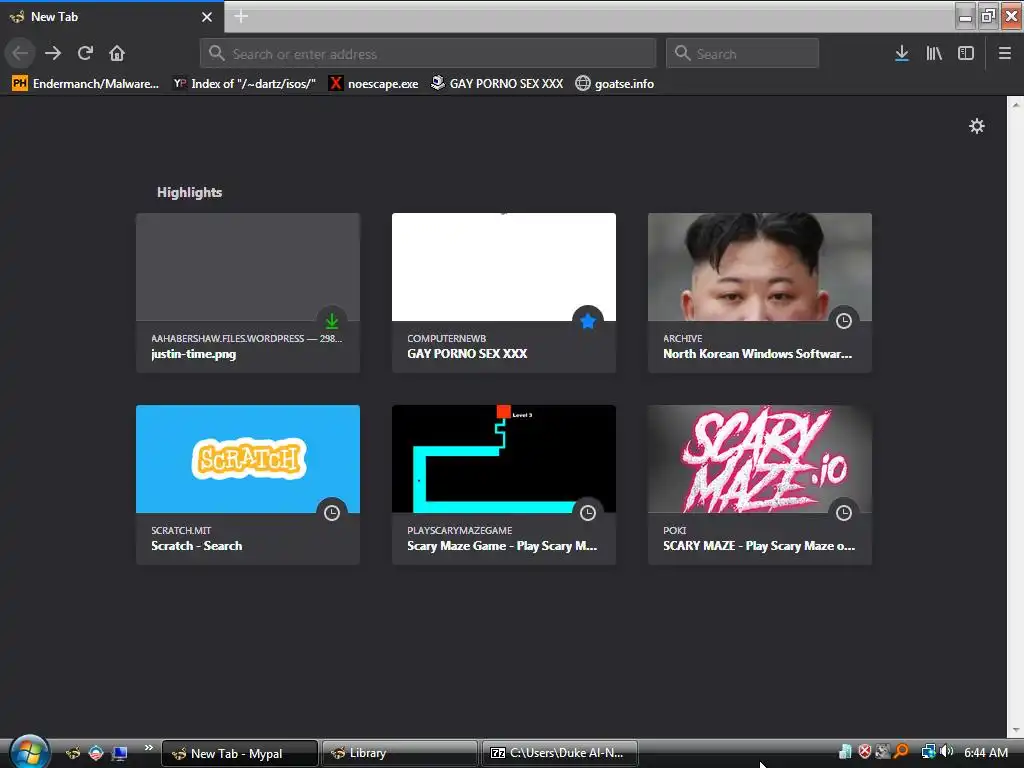Click magnifier icon in the address bar

[x=217, y=54]
